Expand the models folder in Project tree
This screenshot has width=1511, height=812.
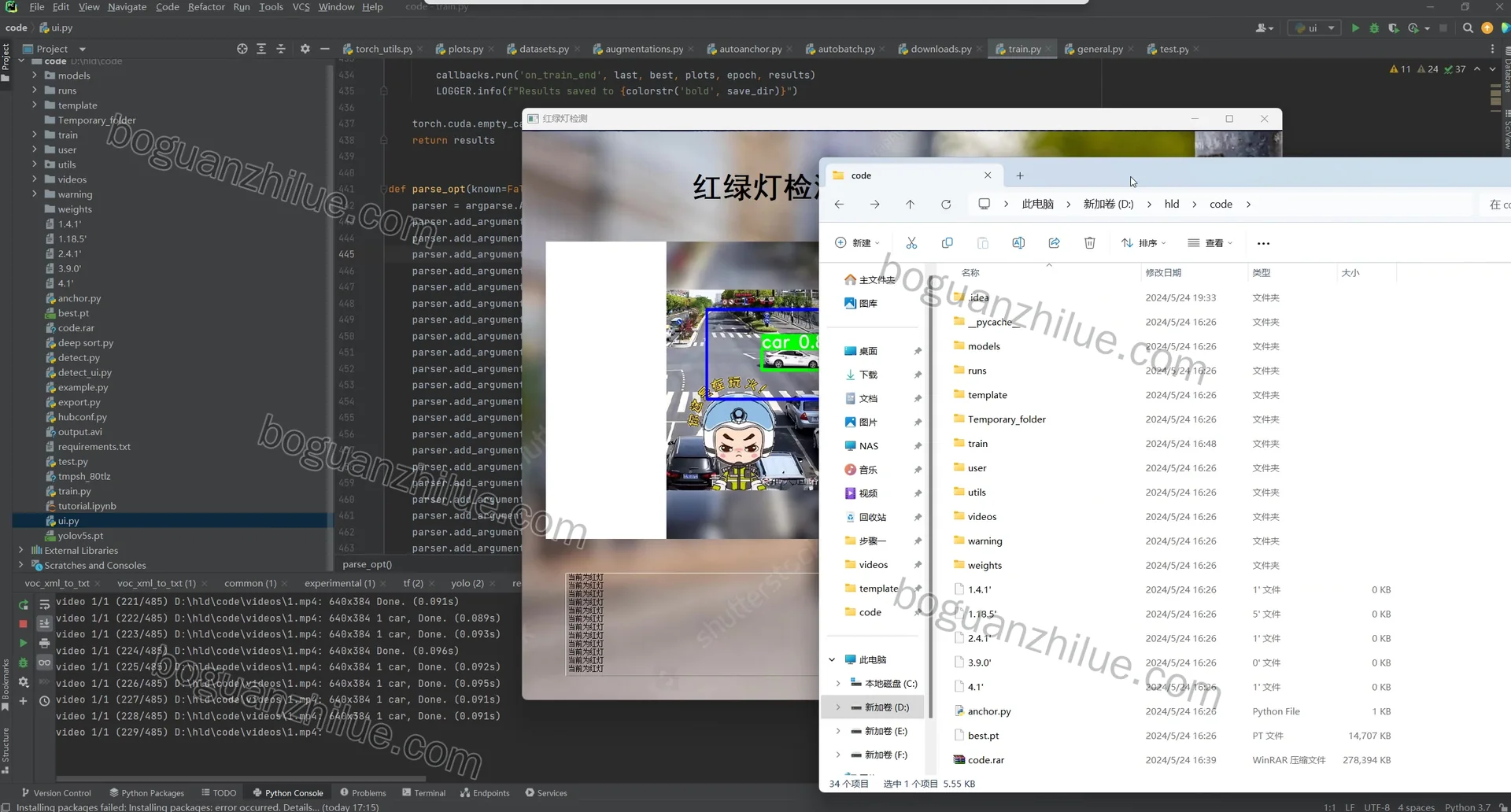(35, 76)
